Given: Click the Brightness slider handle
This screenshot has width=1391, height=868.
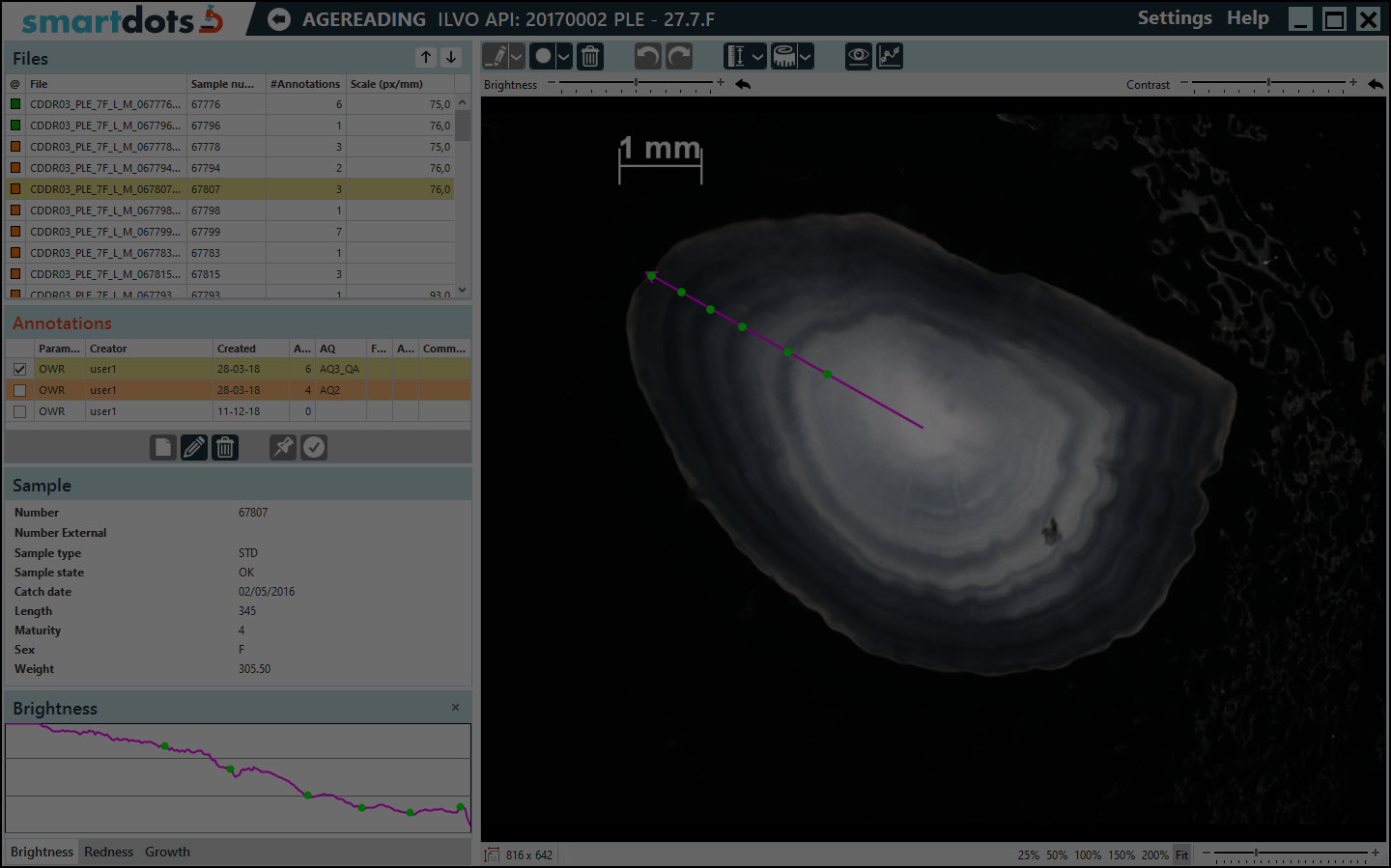Looking at the screenshot, I should (636, 84).
